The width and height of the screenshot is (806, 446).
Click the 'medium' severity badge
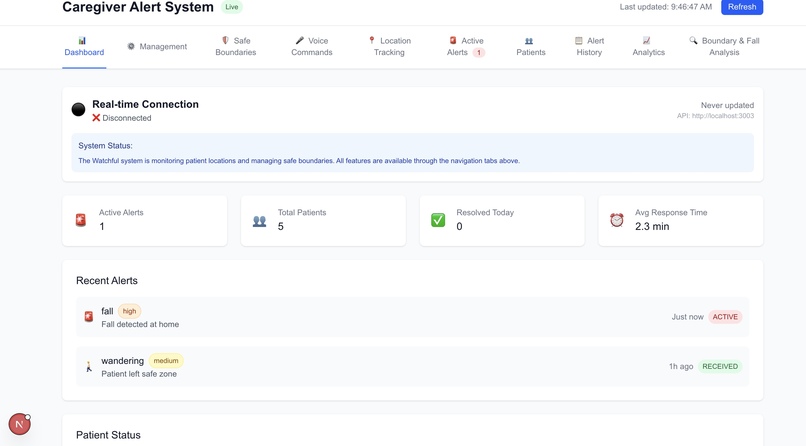point(166,361)
